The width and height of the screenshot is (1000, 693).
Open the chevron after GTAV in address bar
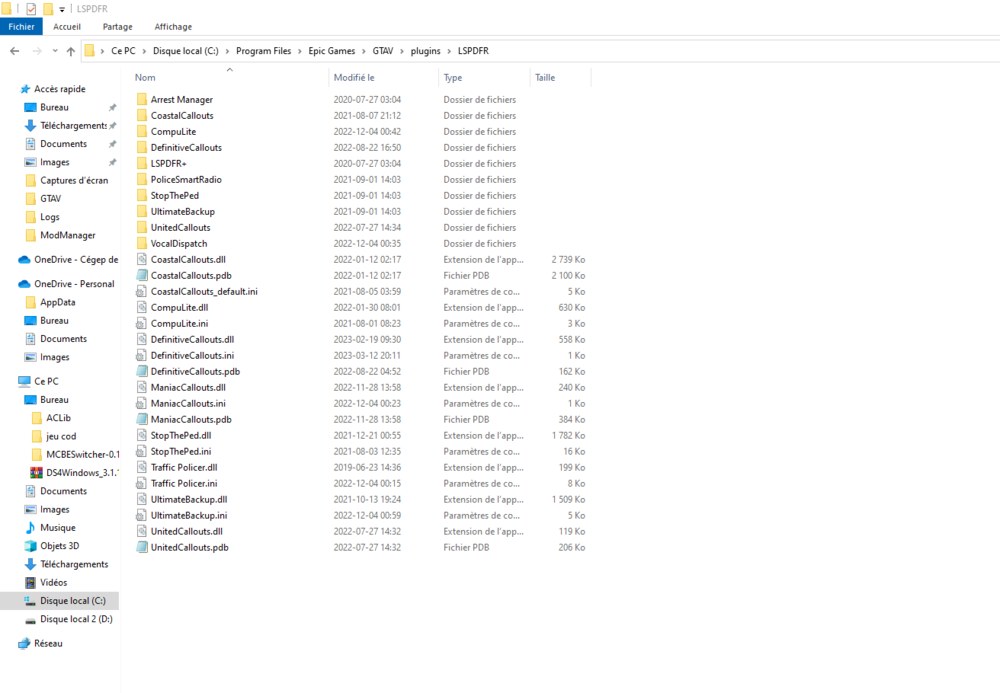(402, 50)
